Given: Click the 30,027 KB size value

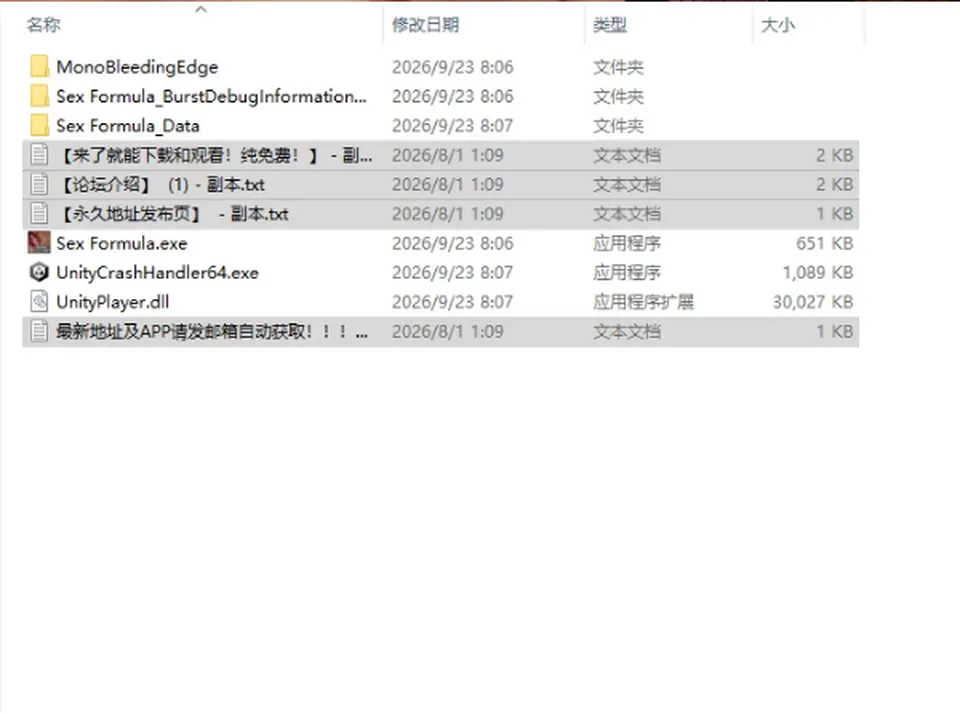Looking at the screenshot, I should 812,302.
